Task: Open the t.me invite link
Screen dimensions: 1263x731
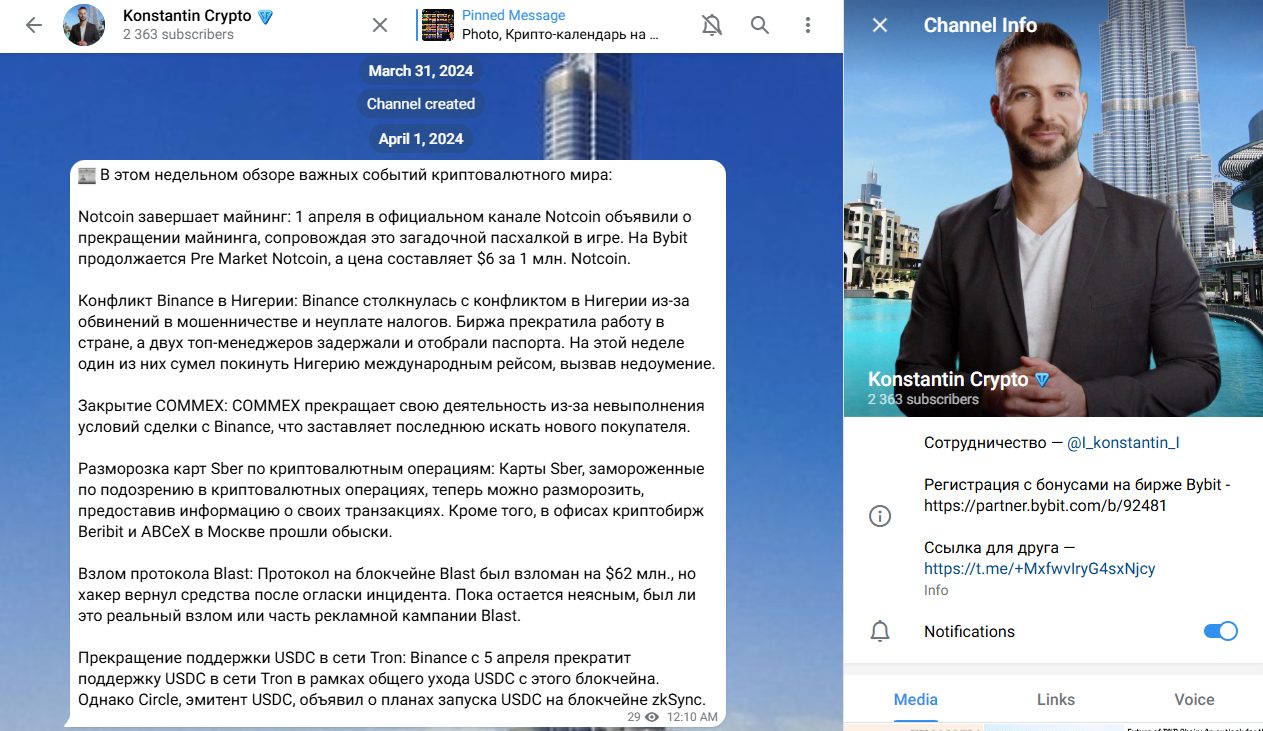Action: [x=1040, y=569]
